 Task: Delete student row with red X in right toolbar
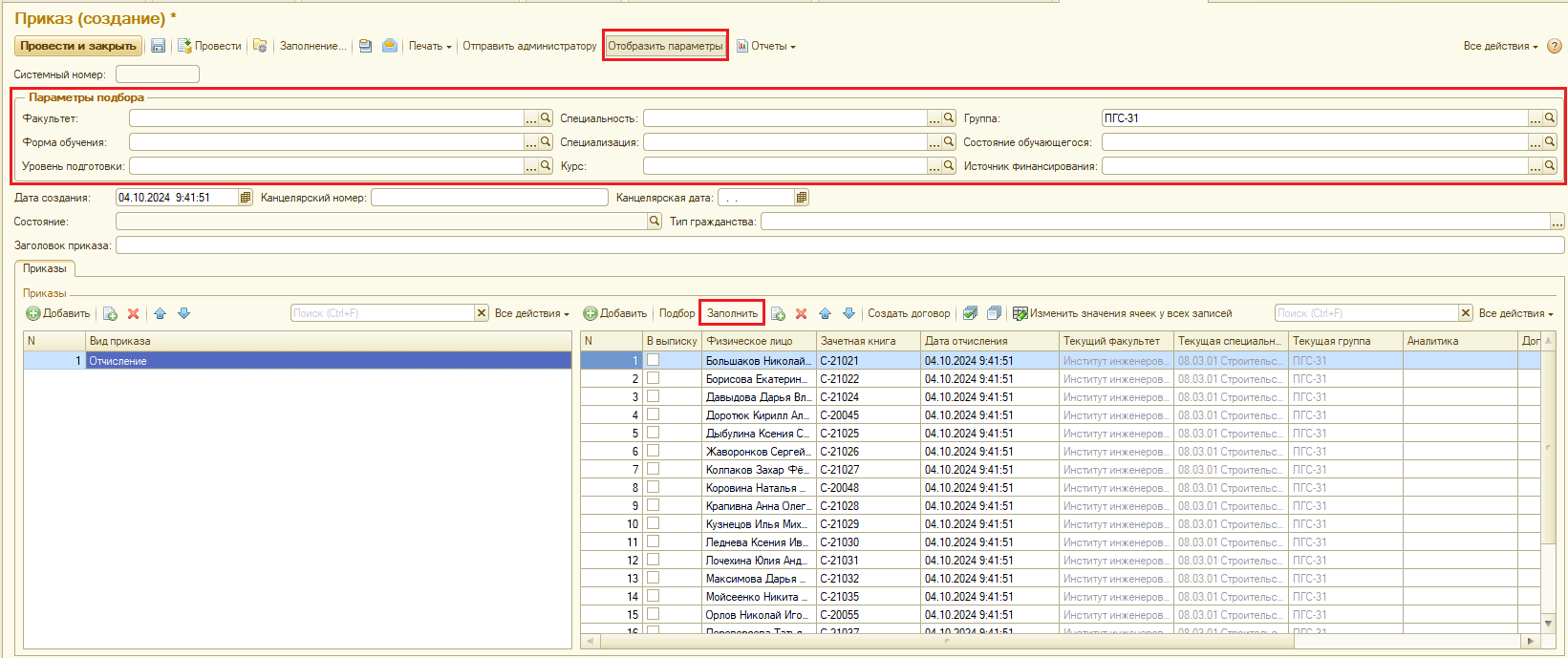tap(802, 313)
